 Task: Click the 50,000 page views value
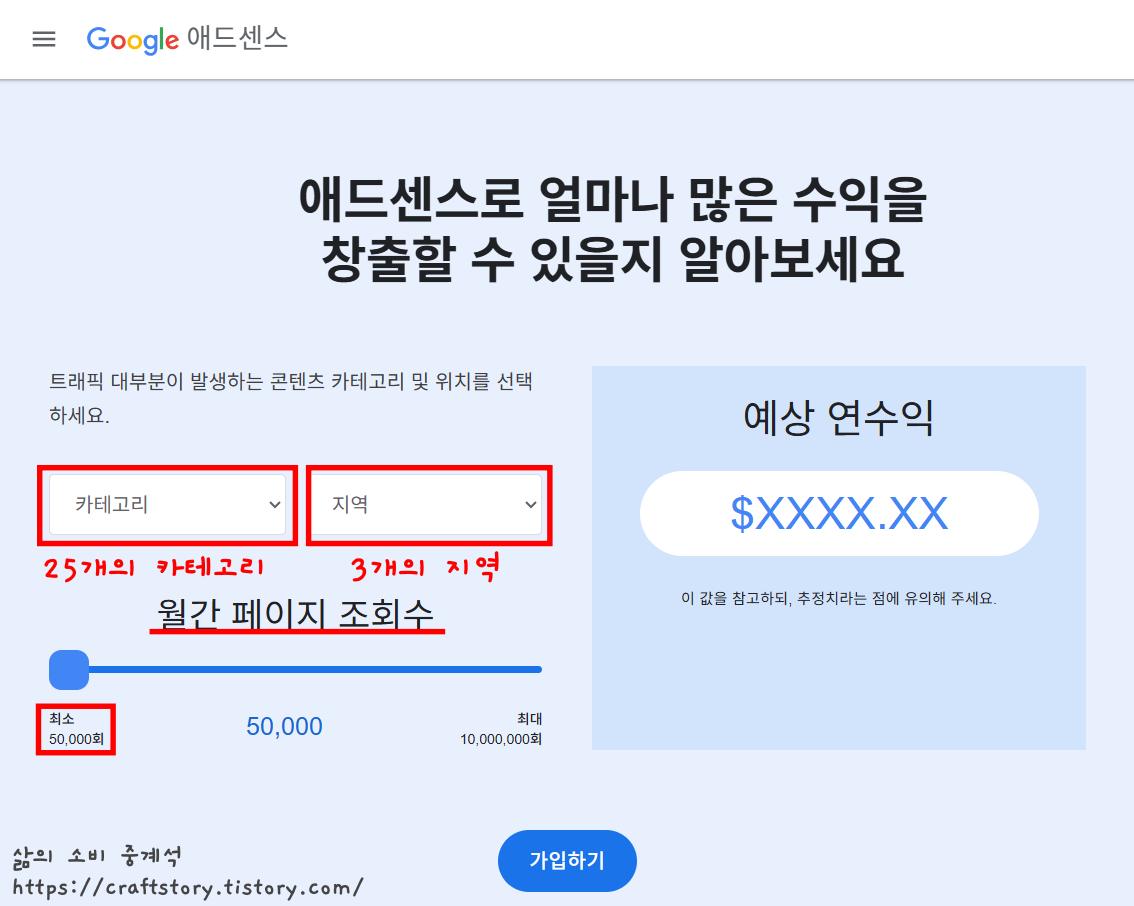pos(284,726)
